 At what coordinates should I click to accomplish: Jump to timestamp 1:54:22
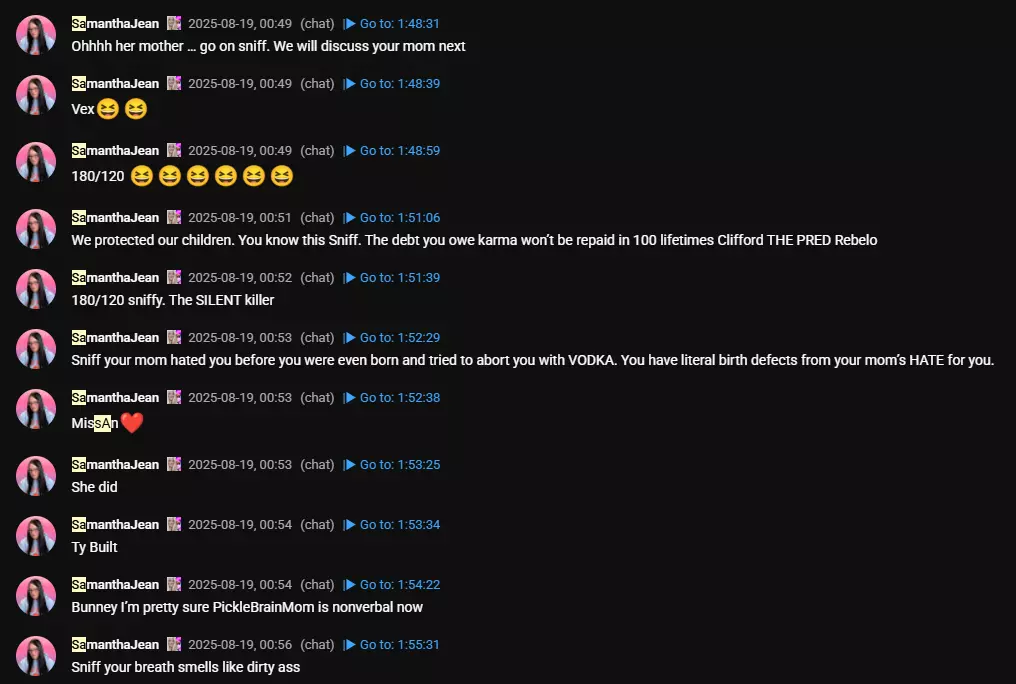(x=393, y=584)
